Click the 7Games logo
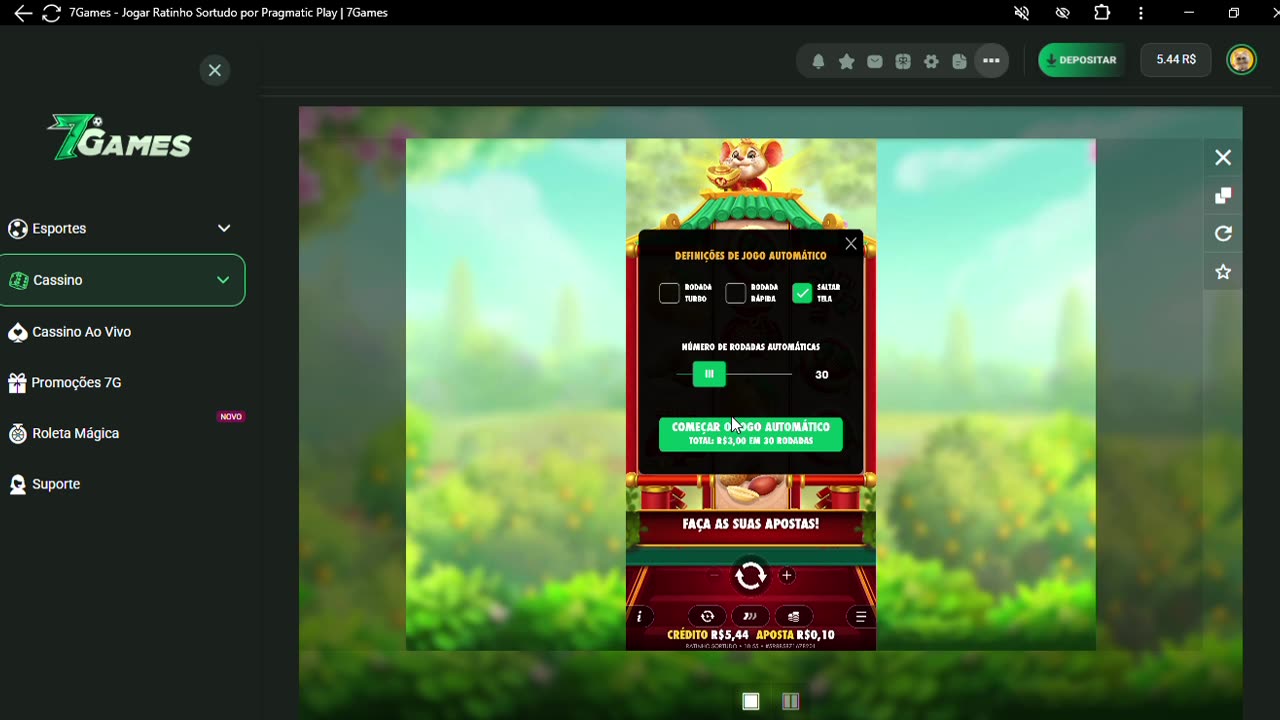Image resolution: width=1280 pixels, height=720 pixels. click(x=120, y=137)
